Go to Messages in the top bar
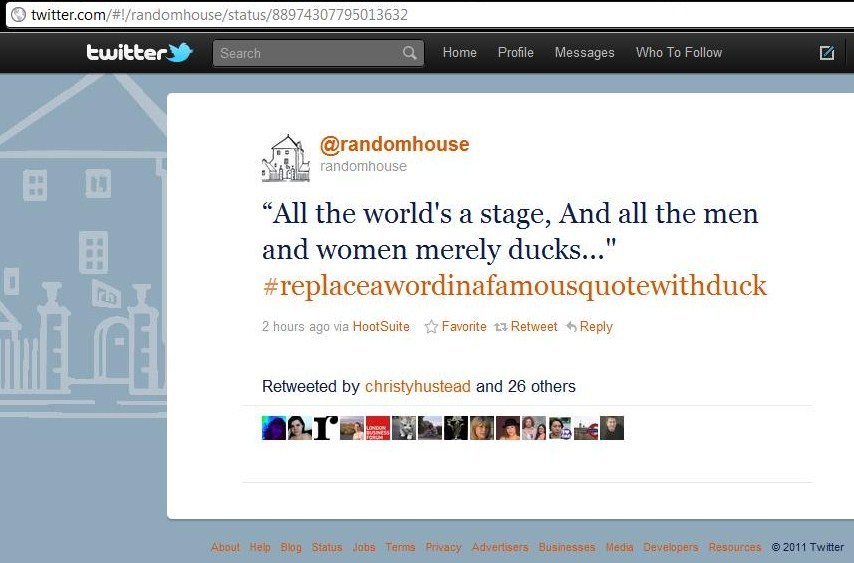The image size is (854, 563). coord(584,52)
